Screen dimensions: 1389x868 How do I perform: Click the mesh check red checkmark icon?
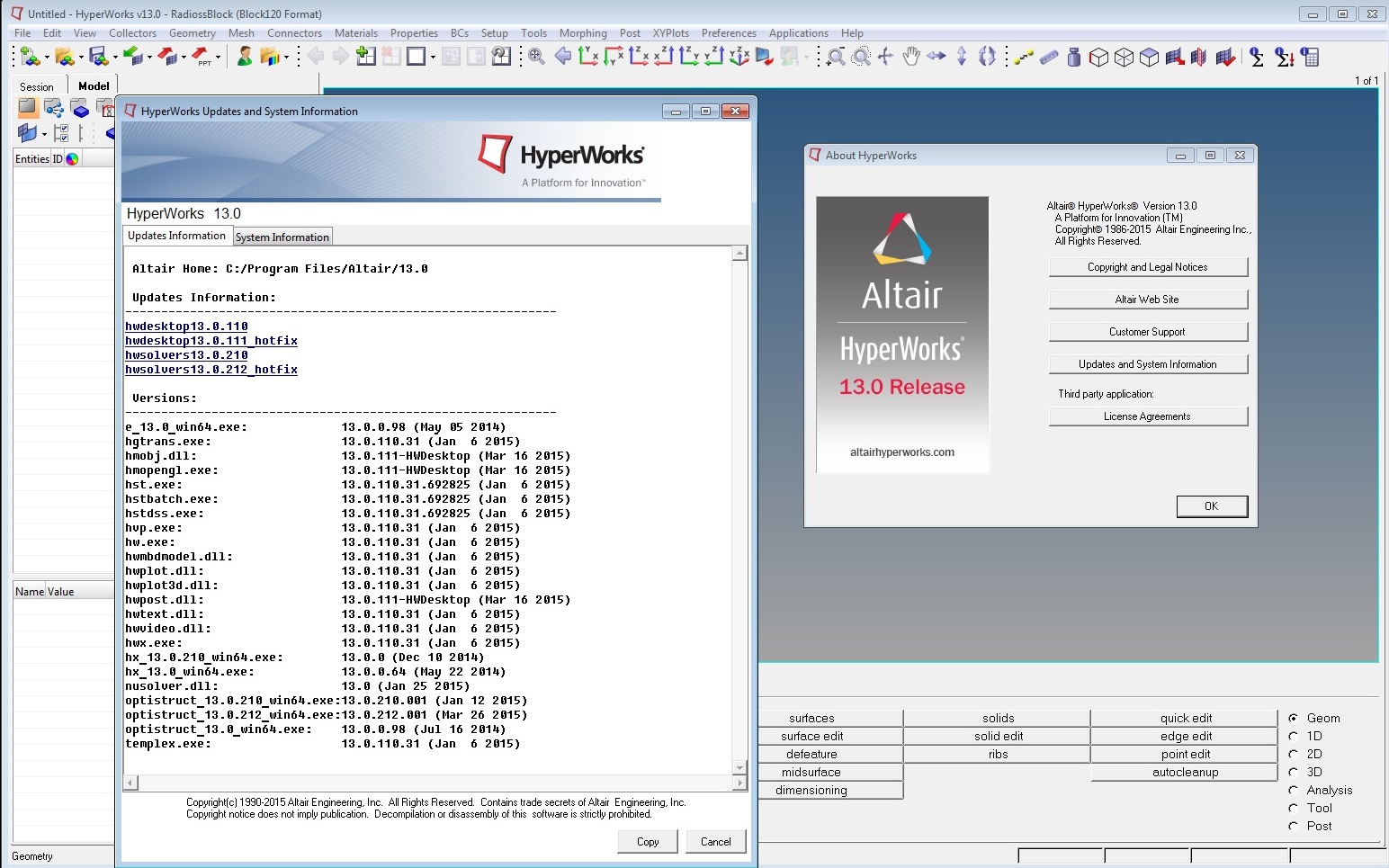1224,57
